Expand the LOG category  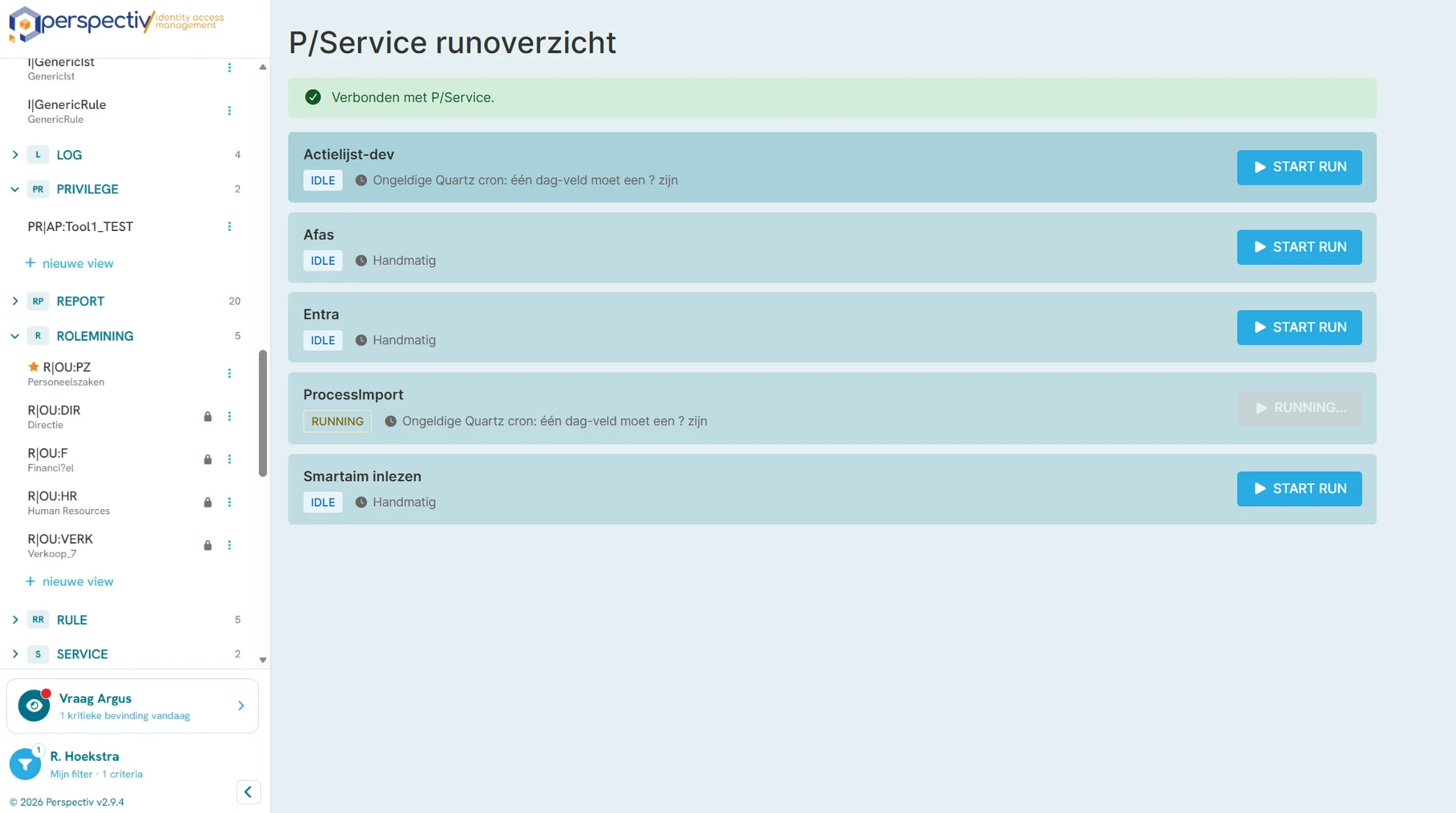pos(15,155)
